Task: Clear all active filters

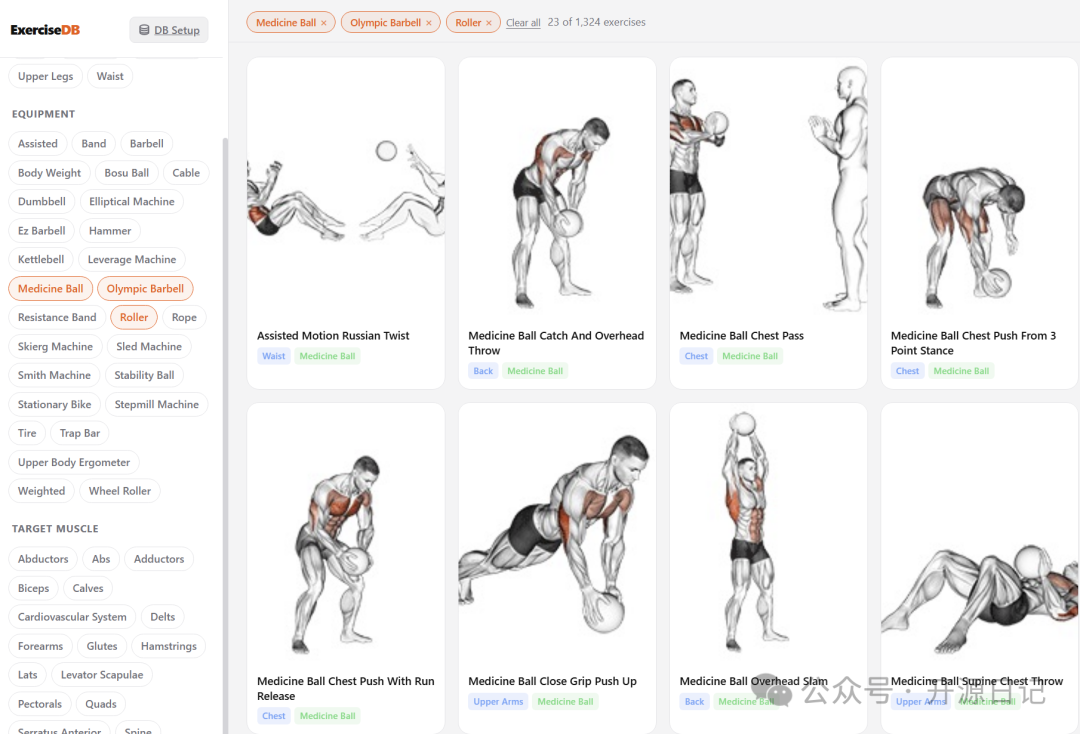Action: pyautogui.click(x=523, y=23)
